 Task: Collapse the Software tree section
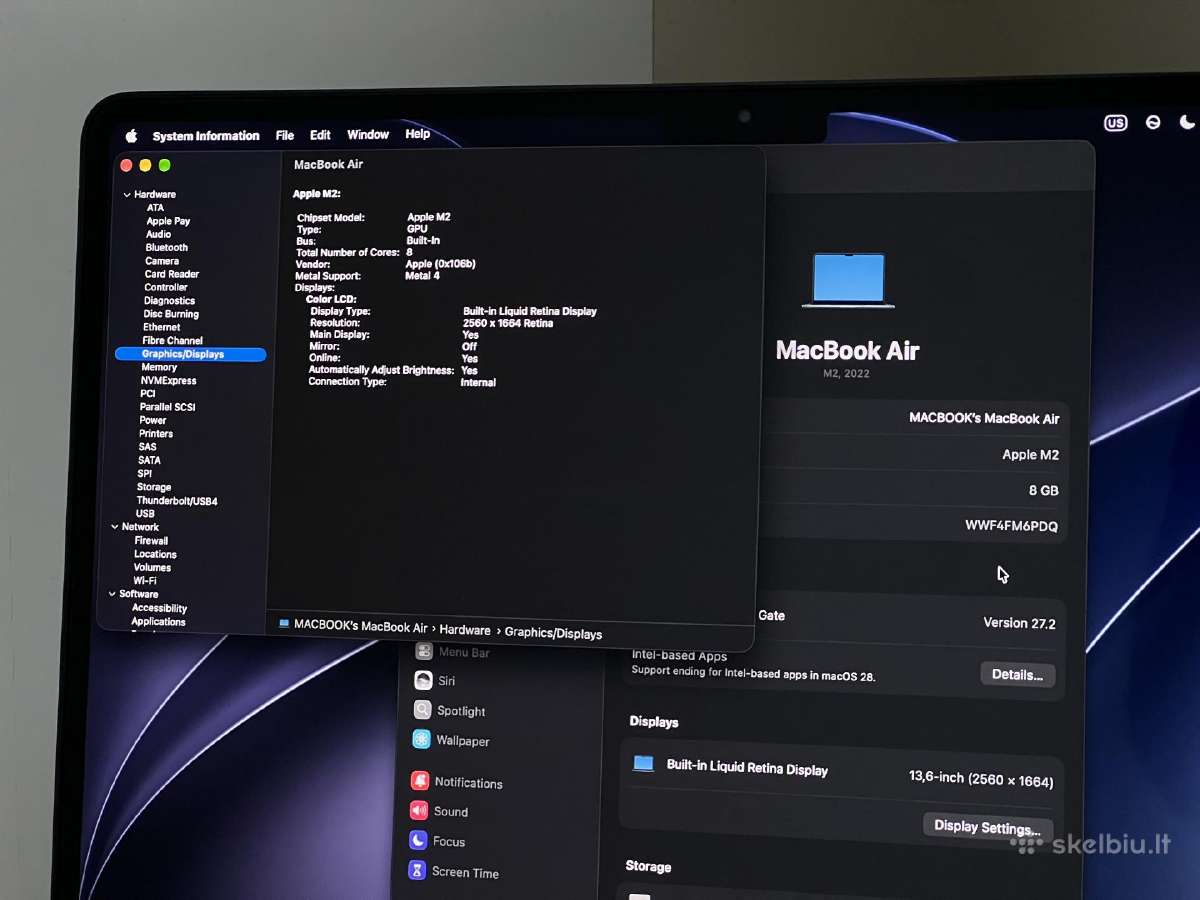click(x=112, y=594)
